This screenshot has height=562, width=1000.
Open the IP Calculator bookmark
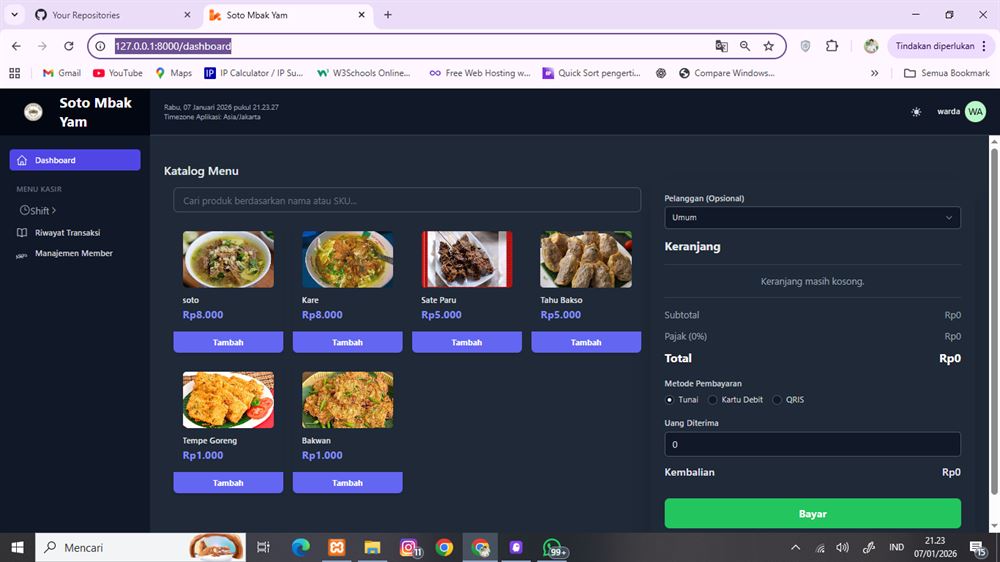tap(254, 73)
